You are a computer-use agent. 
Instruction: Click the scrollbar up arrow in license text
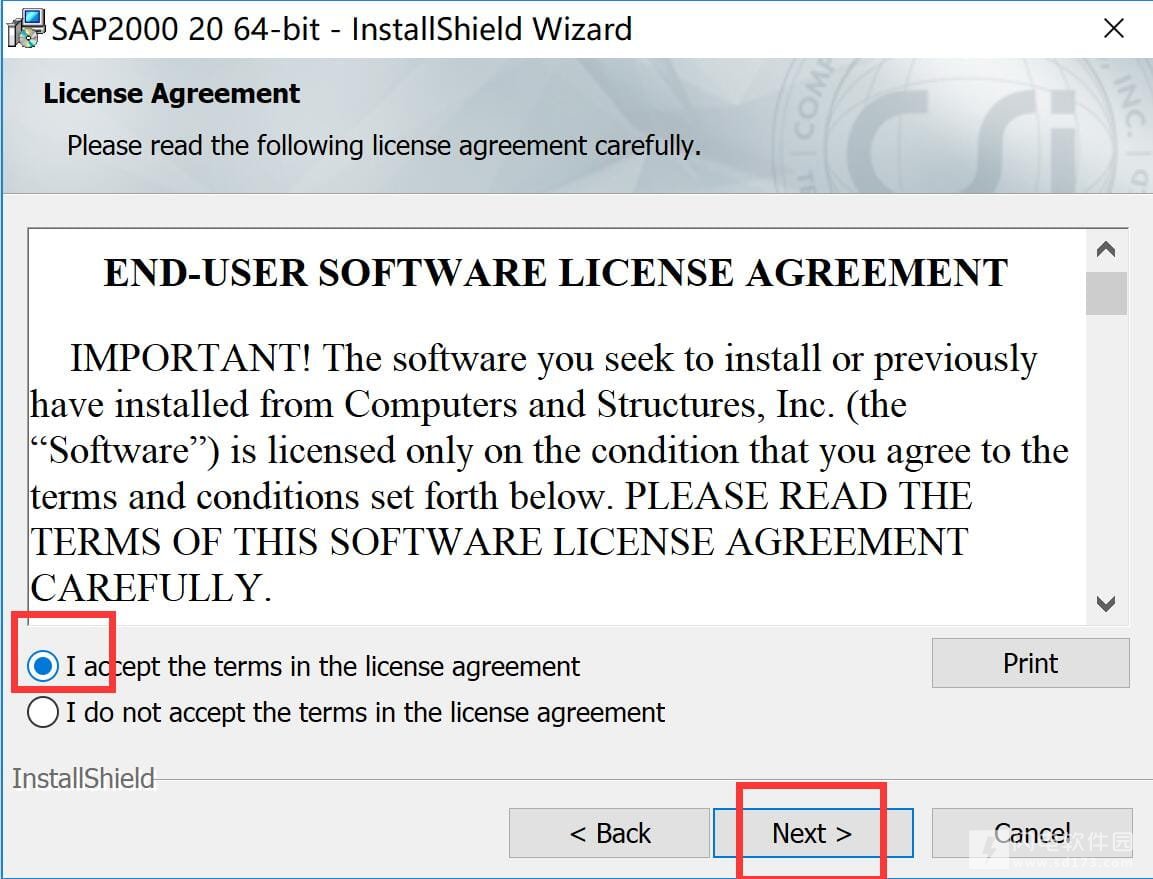click(1106, 250)
